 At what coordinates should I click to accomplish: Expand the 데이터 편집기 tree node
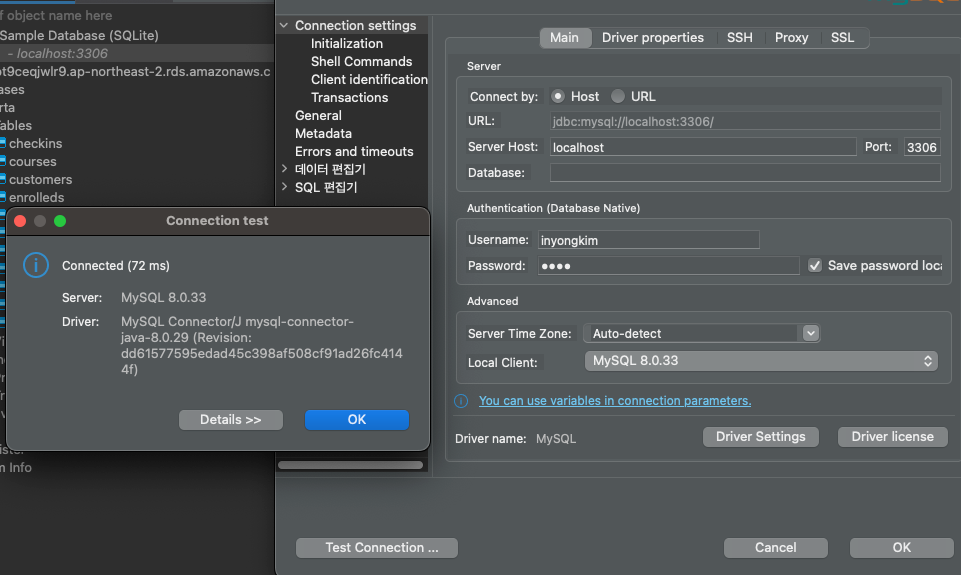click(x=284, y=169)
